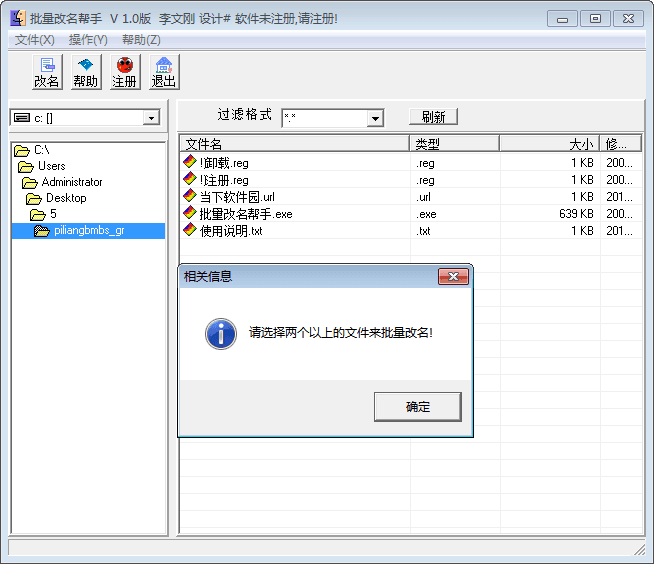Select the 批量改名帮手.exe file icon
The image size is (654, 564).
click(x=190, y=213)
